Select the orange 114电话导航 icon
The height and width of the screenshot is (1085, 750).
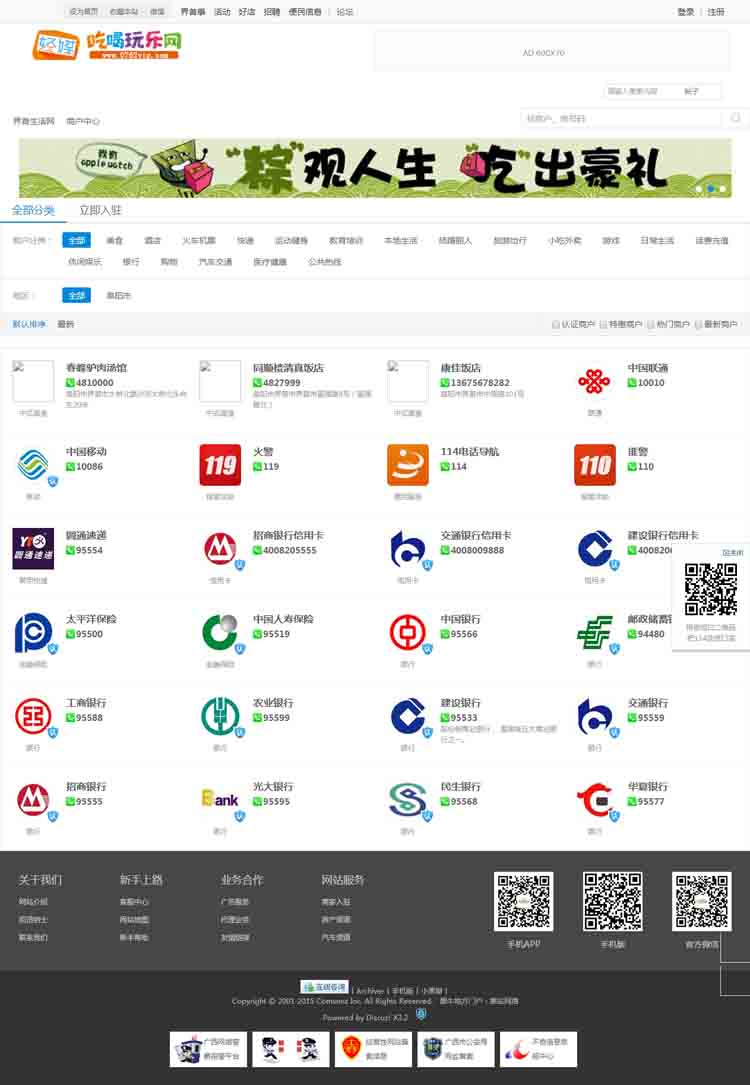click(407, 465)
